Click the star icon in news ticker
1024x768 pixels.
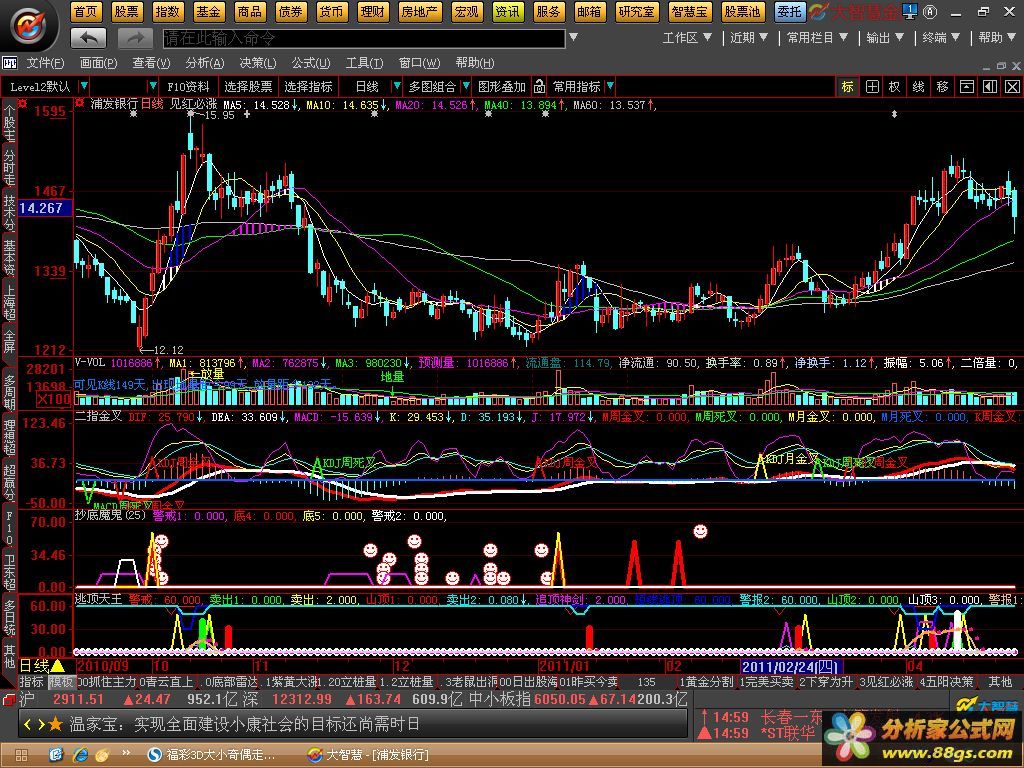56,724
